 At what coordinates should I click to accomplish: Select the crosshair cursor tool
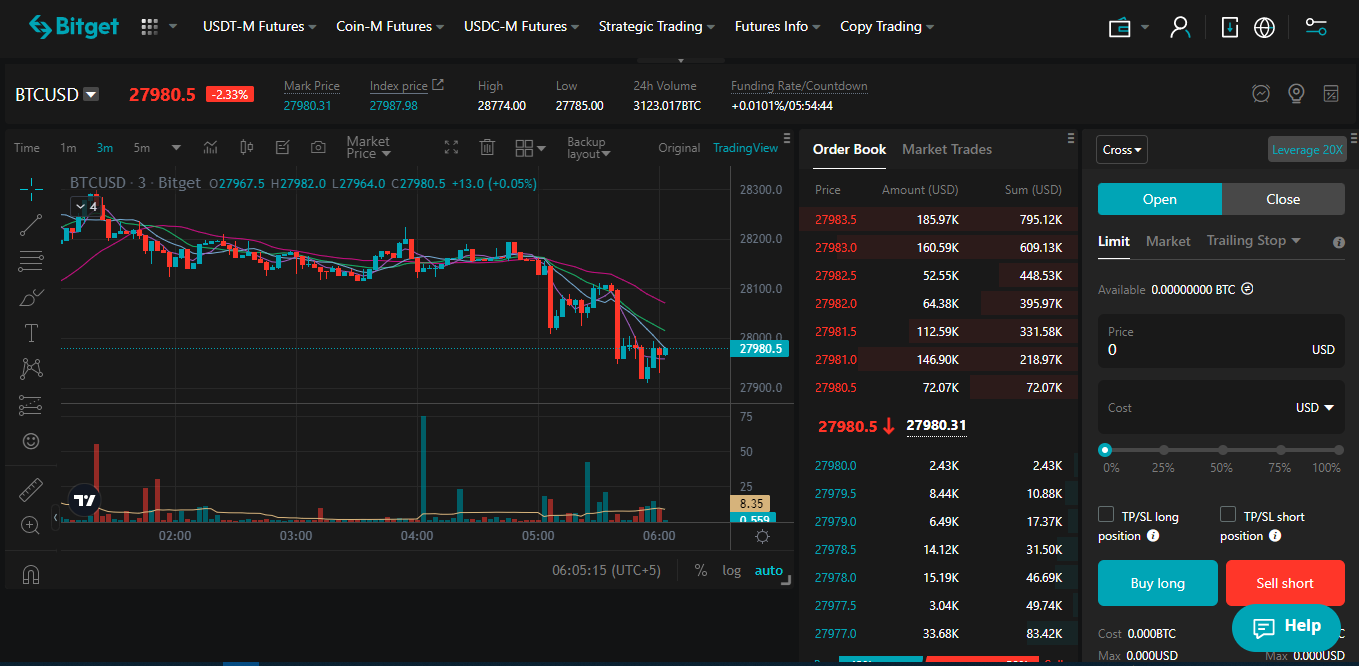click(31, 187)
